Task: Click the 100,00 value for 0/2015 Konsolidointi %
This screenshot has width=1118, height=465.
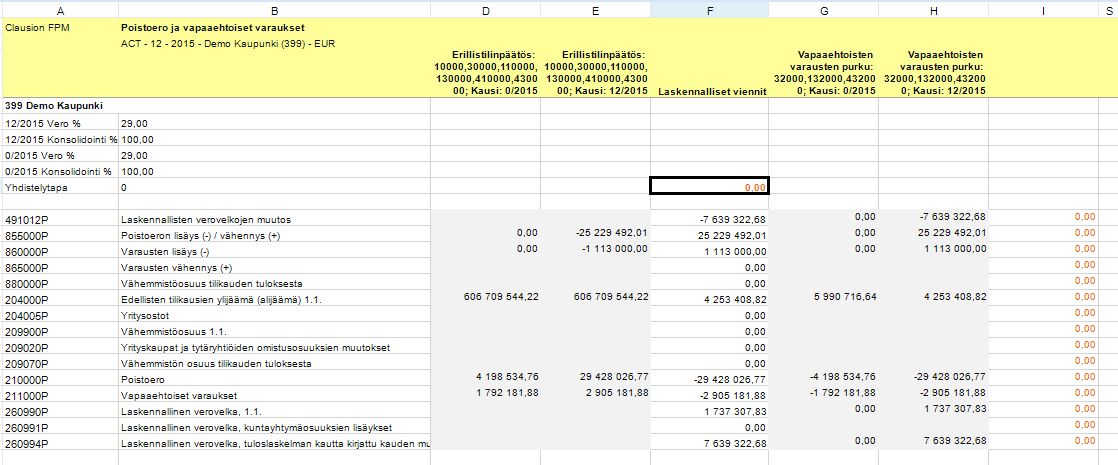Action: pyautogui.click(x=137, y=171)
